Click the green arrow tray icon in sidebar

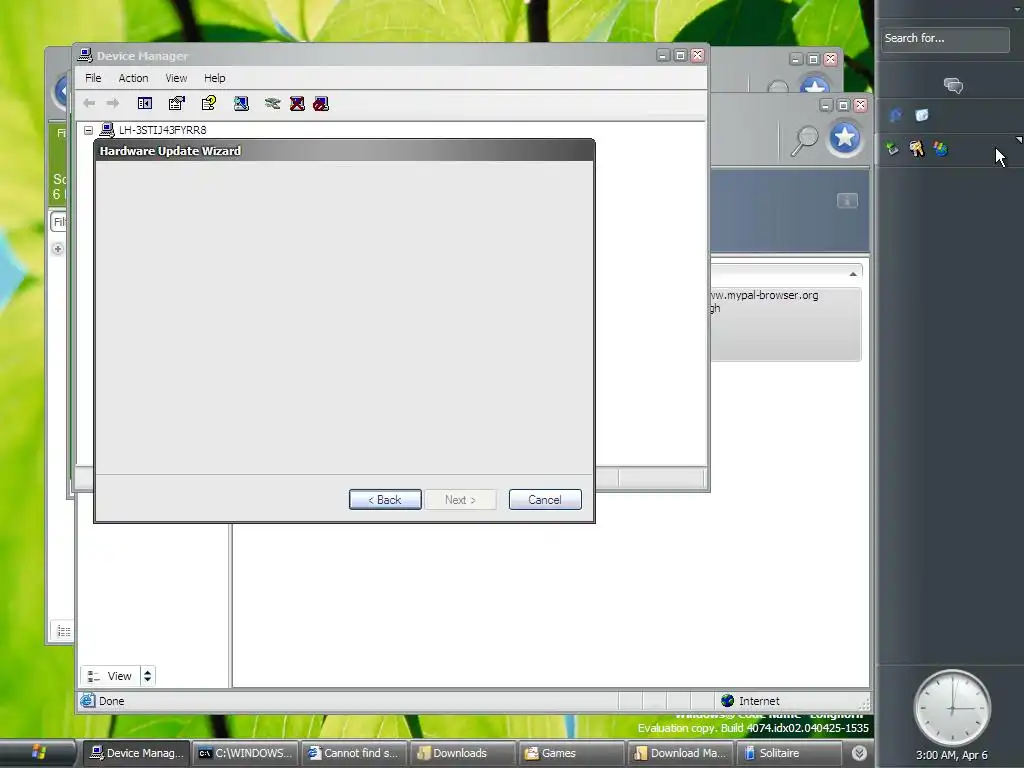892,149
